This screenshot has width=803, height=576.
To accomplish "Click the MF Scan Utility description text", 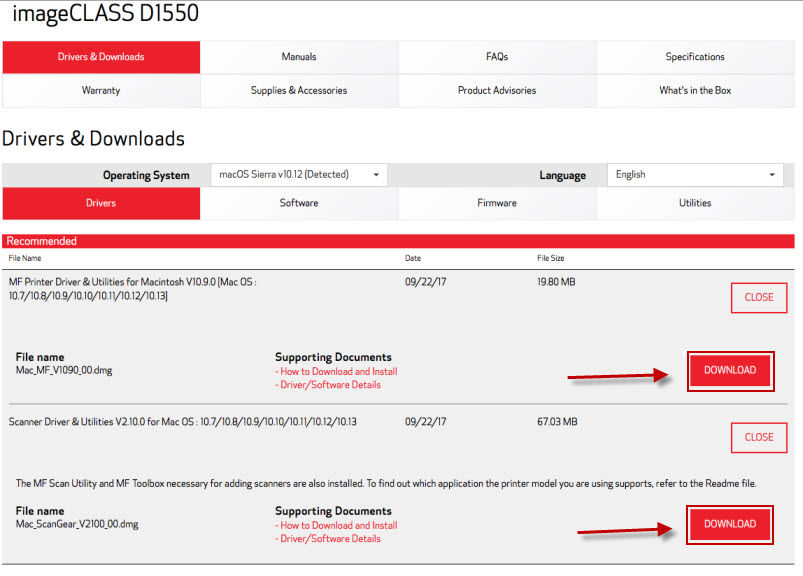I will [386, 483].
